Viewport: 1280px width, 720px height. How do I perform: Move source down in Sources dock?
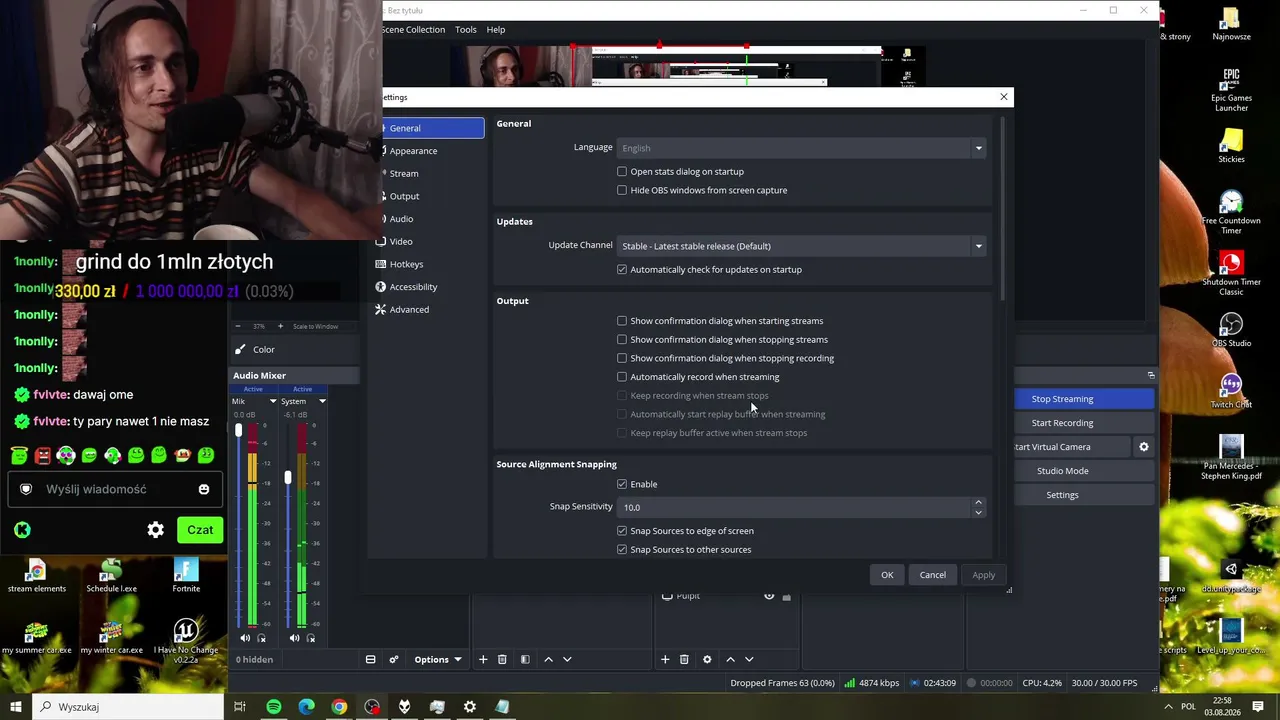[749, 660]
